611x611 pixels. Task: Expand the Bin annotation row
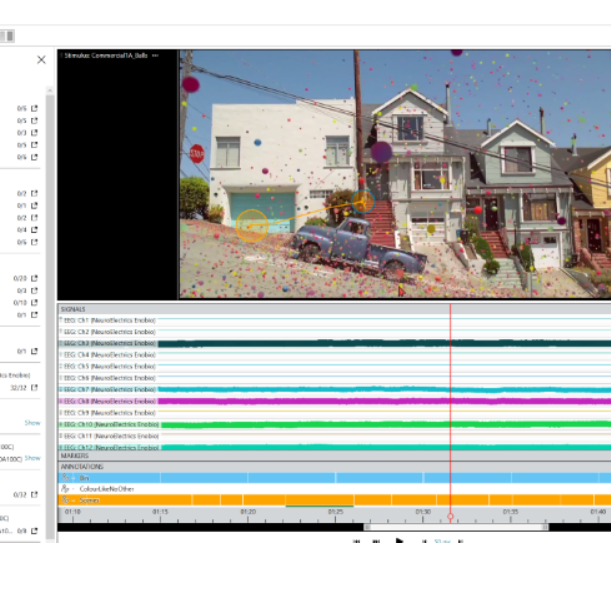[73, 478]
